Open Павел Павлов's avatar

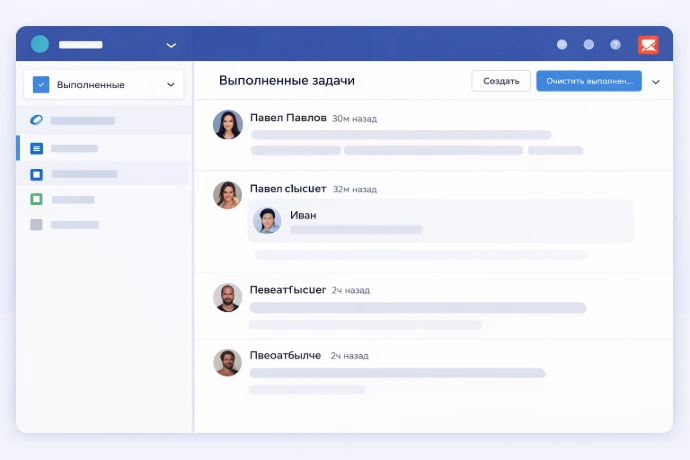[228, 125]
